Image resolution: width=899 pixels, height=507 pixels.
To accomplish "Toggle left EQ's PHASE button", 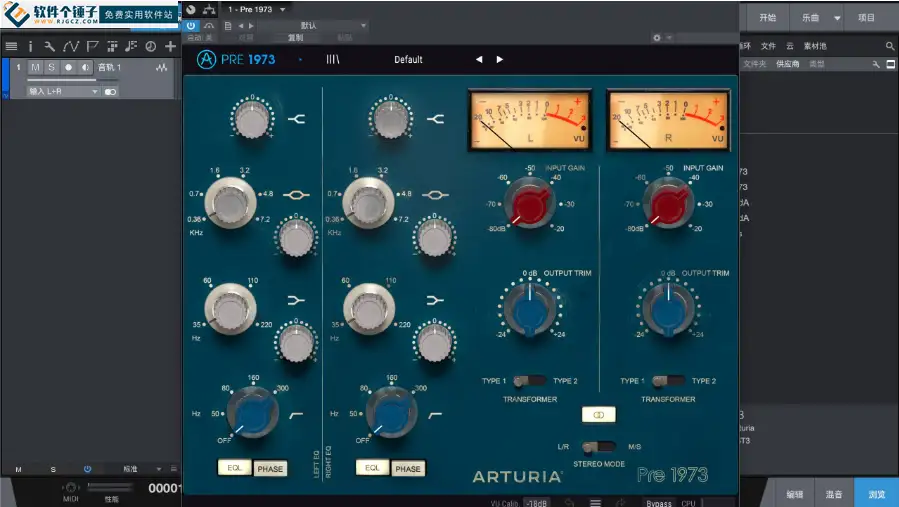I will (270, 469).
